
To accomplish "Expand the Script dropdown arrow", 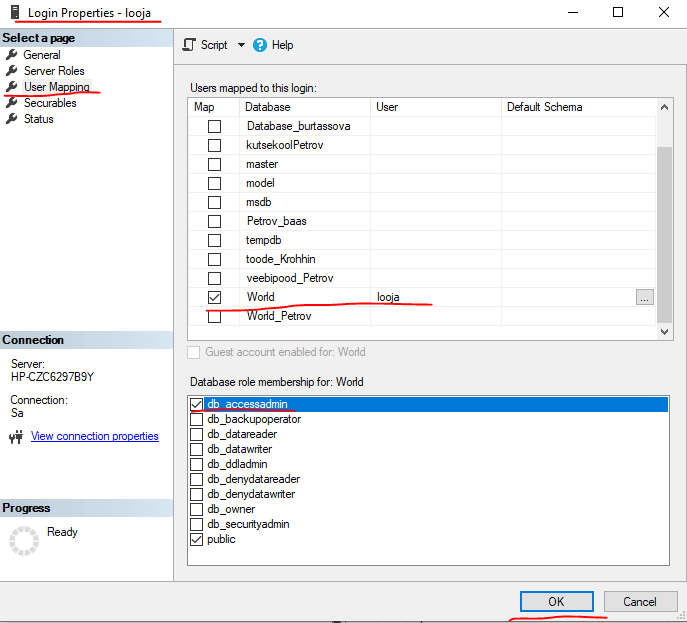I will click(241, 45).
